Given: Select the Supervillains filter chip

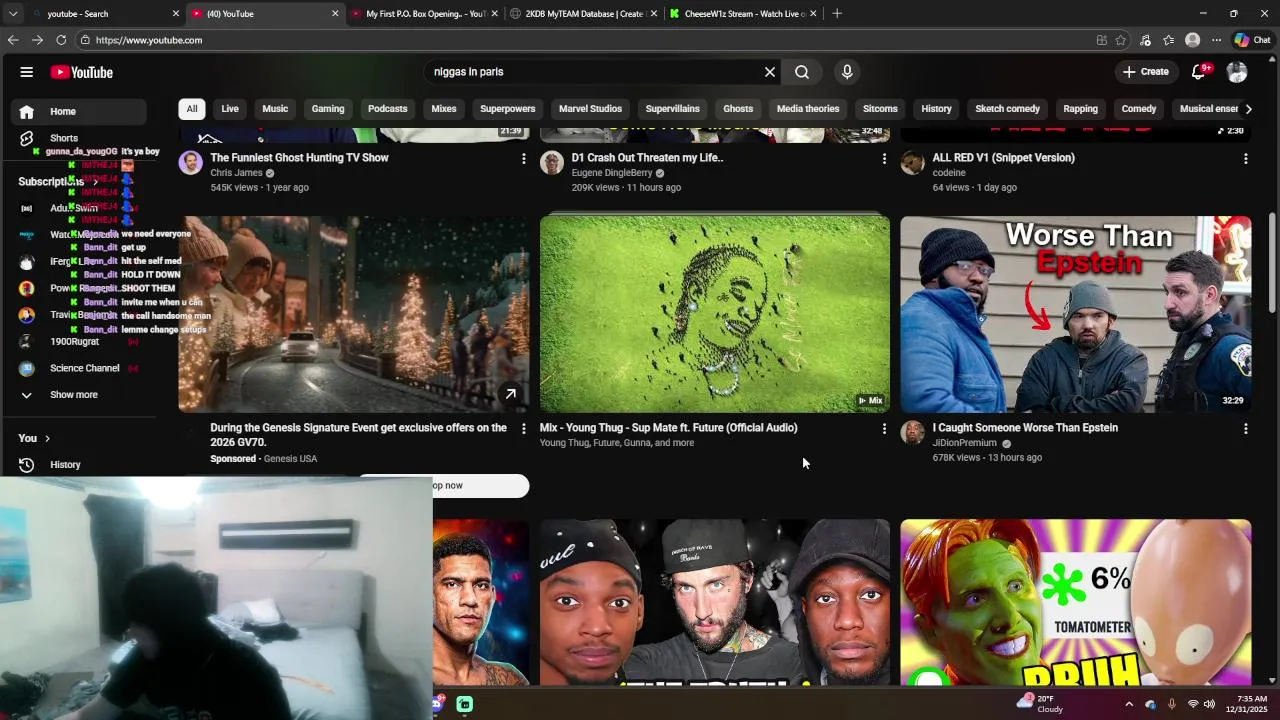Looking at the screenshot, I should click(x=673, y=109).
